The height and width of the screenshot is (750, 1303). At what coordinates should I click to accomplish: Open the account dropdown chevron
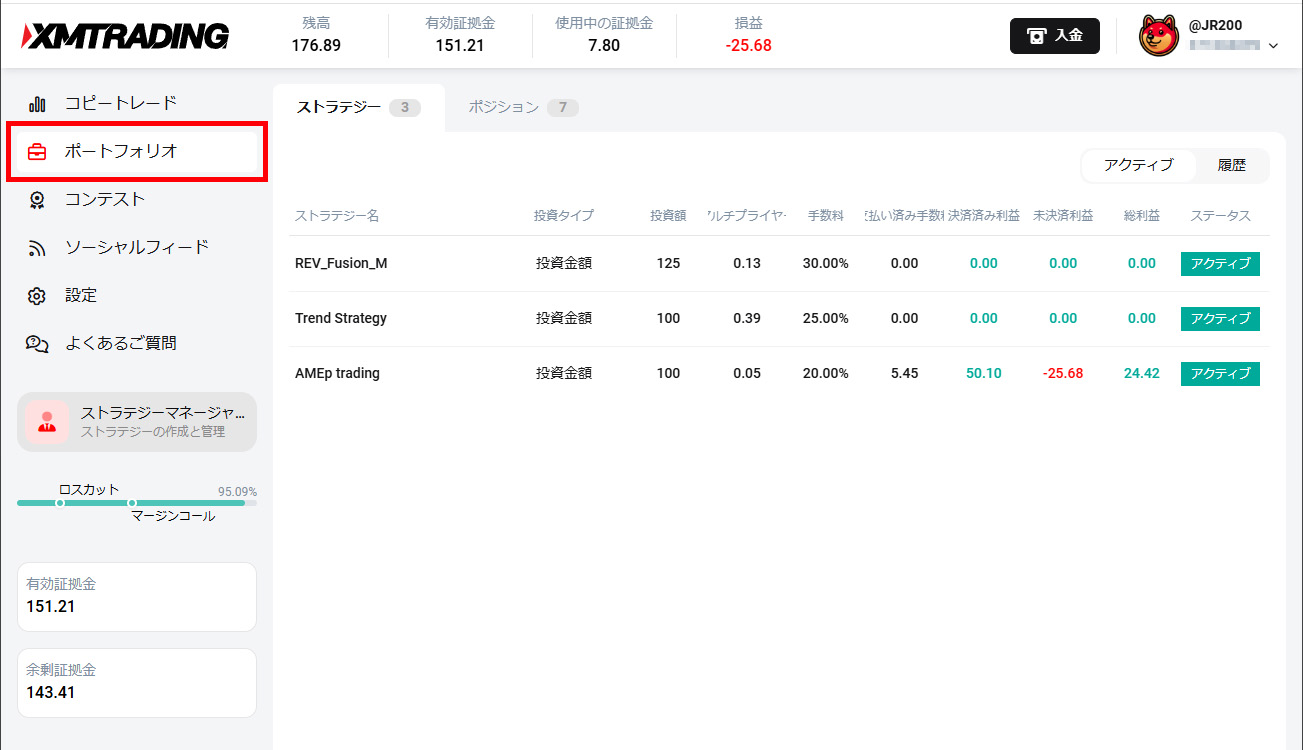pyautogui.click(x=1273, y=45)
